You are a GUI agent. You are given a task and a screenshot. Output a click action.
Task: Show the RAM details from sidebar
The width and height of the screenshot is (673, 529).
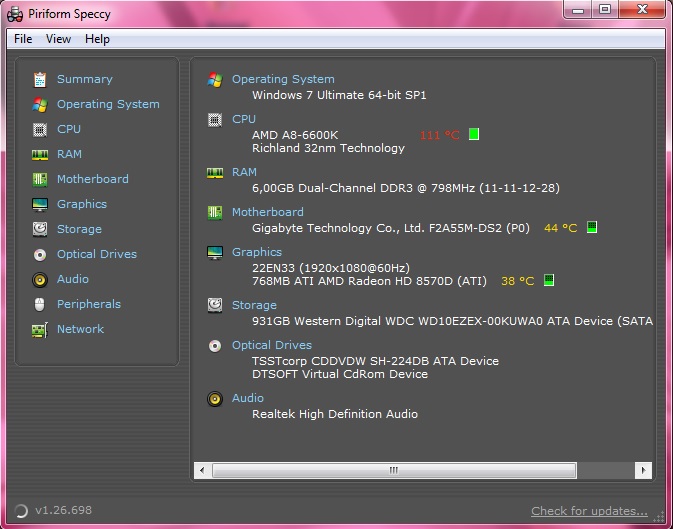coord(70,154)
